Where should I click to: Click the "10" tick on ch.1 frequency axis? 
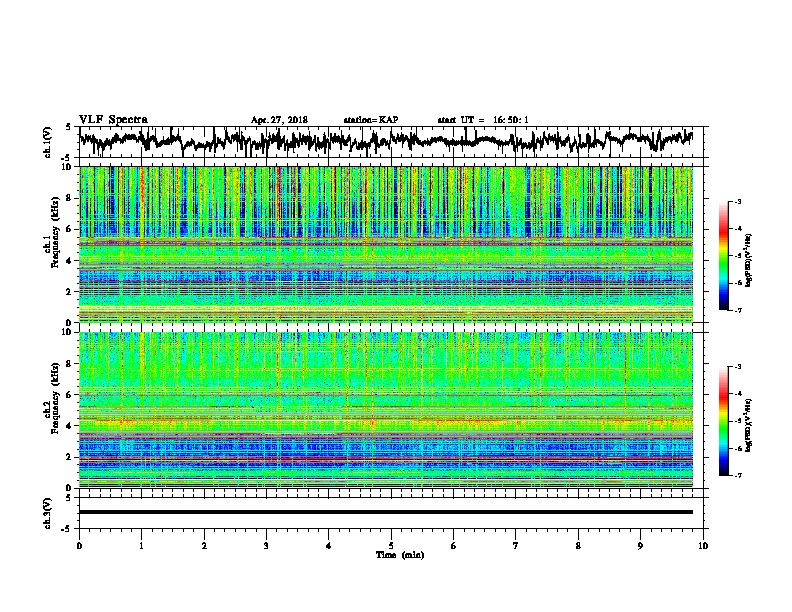(69, 167)
